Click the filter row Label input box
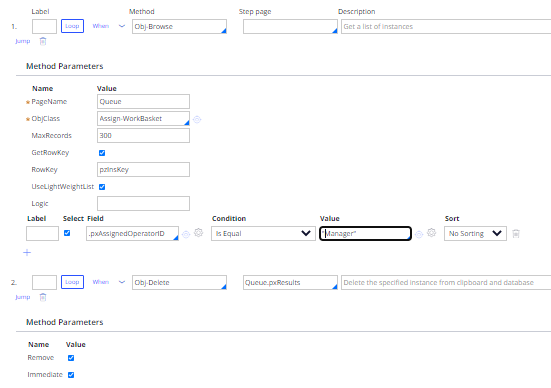The image size is (551, 388). (x=42, y=233)
